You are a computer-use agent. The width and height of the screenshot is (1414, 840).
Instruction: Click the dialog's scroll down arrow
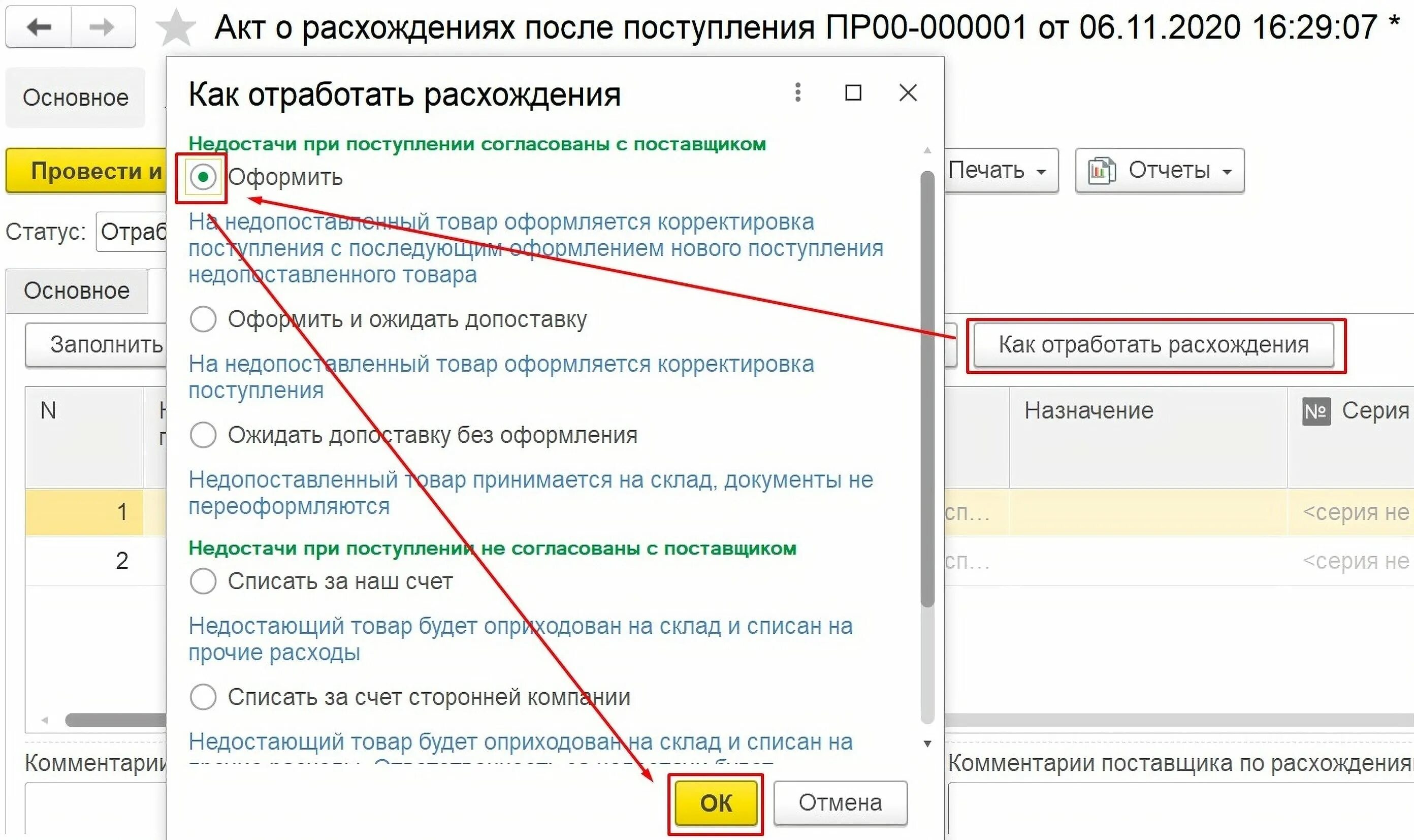click(x=927, y=744)
